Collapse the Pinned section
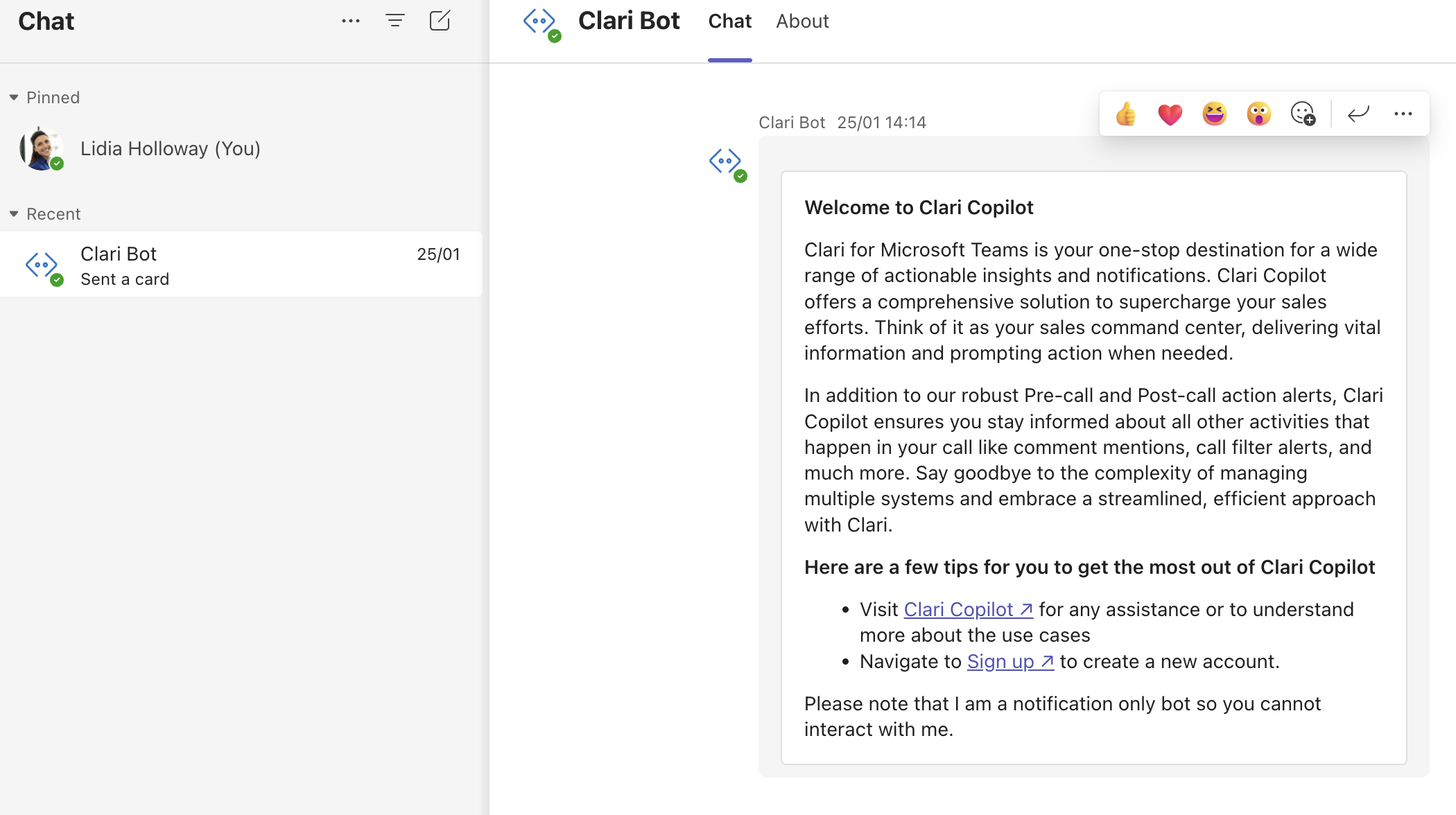Image resolution: width=1456 pixels, height=815 pixels. pyautogui.click(x=14, y=97)
